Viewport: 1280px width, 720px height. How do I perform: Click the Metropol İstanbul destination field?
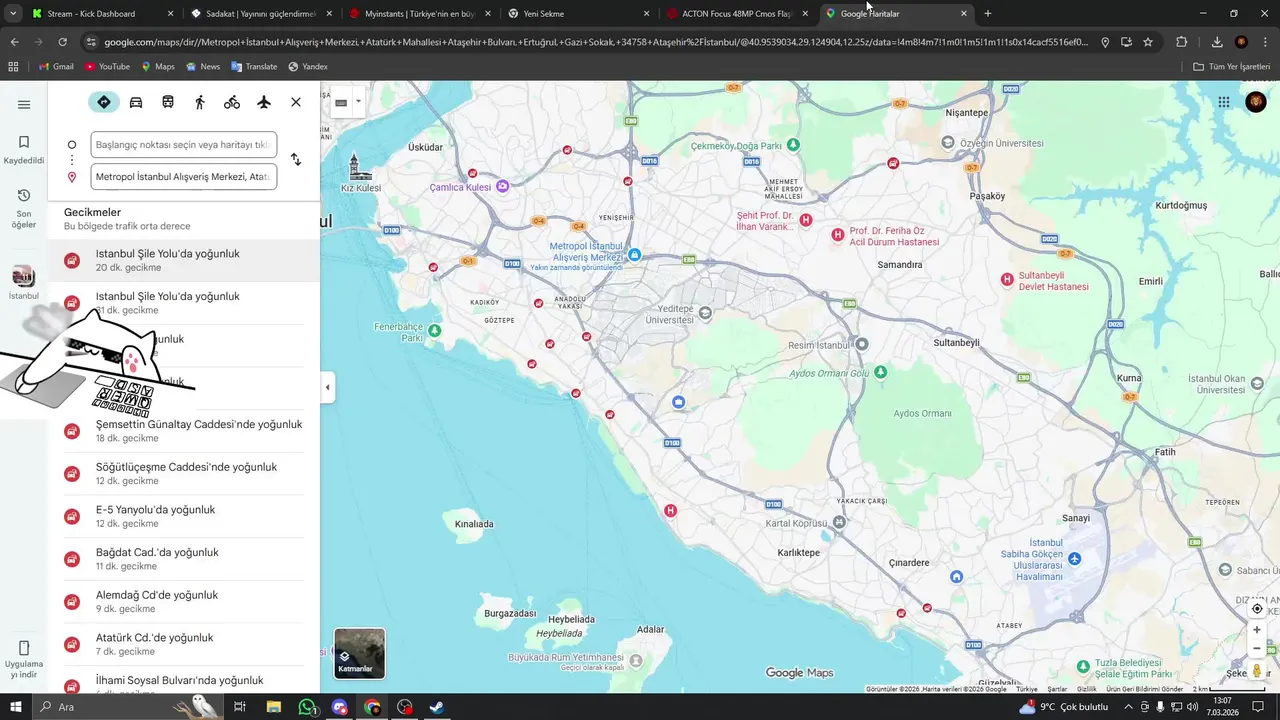(x=184, y=177)
